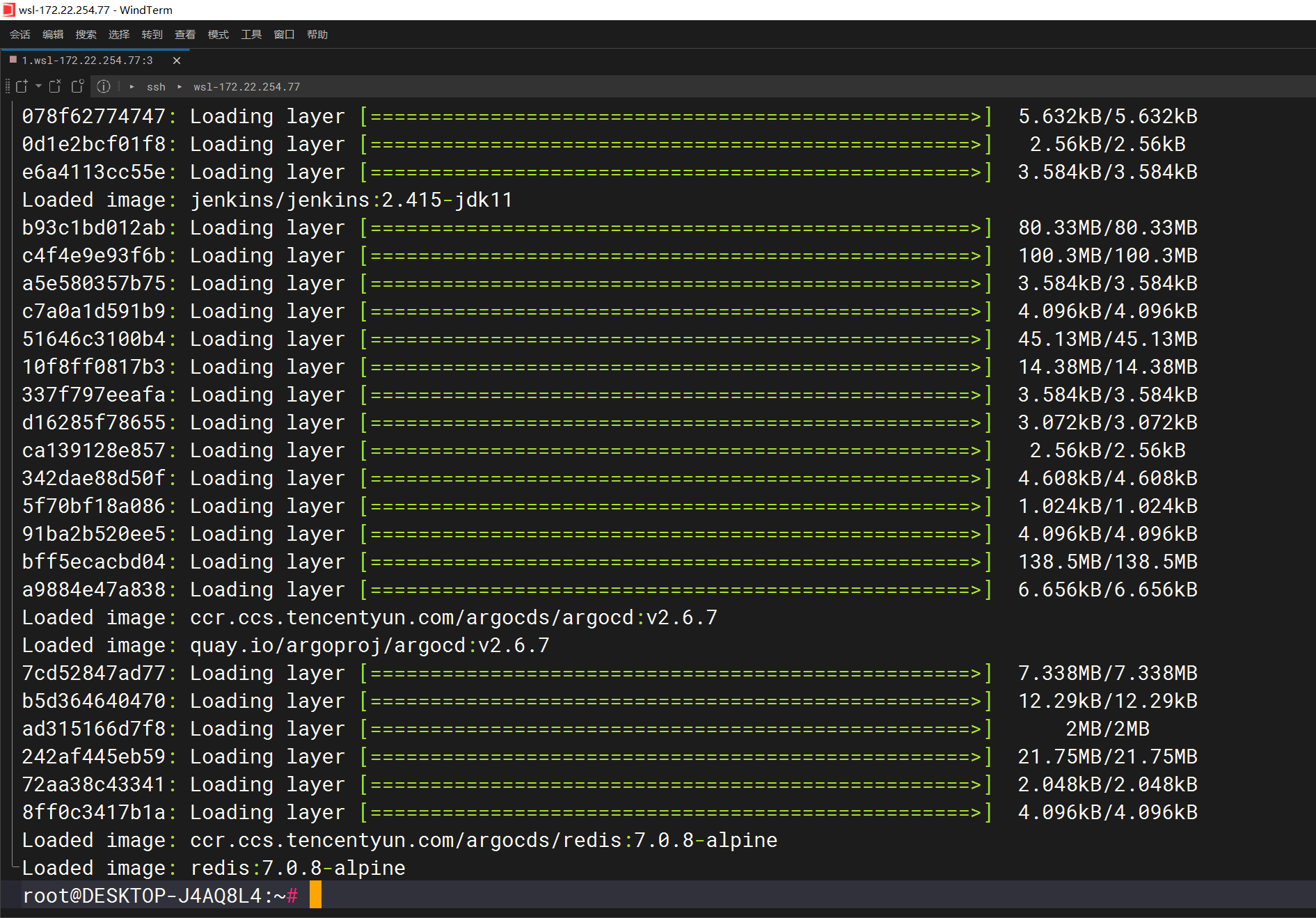The image size is (1316, 918).
Task: Open the 转到 (Go to) menu
Action: tap(152, 34)
